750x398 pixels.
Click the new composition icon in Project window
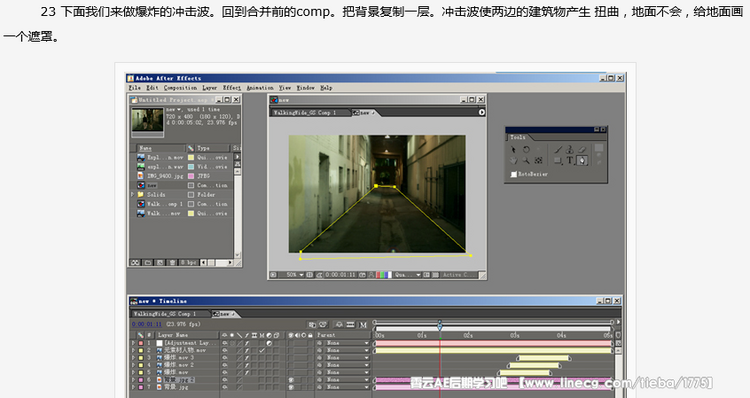160,263
